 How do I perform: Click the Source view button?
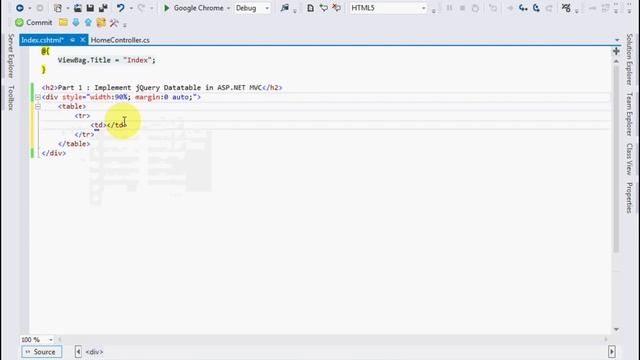(x=41, y=352)
